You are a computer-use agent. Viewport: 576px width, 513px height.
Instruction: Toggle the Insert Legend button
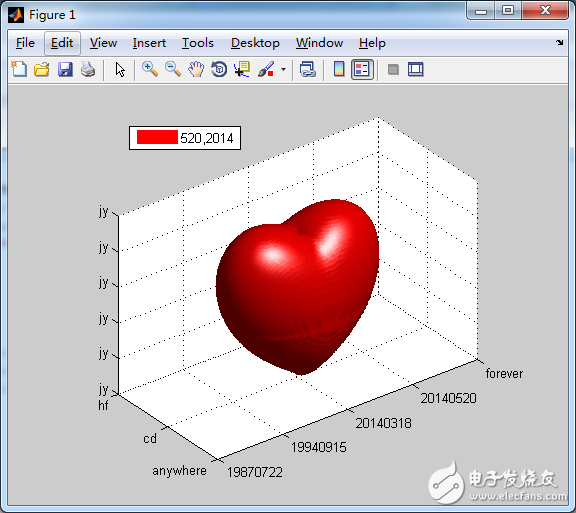[362, 69]
